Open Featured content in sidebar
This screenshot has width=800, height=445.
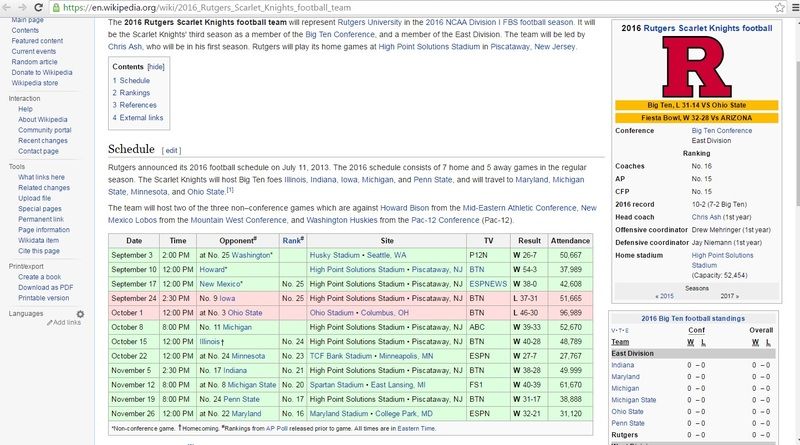[37, 41]
